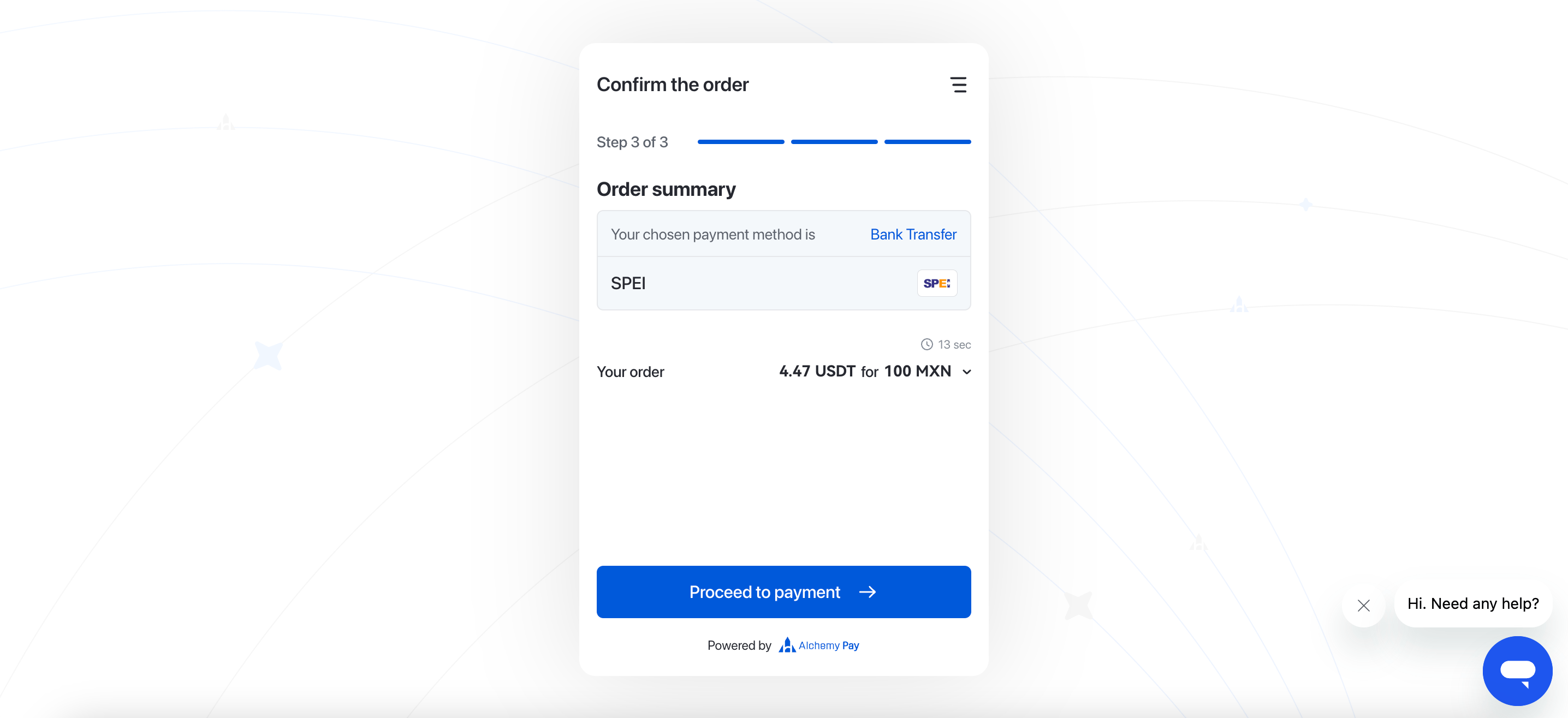Click the clock timer icon
This screenshot has height=718, width=1568.
tap(924, 345)
